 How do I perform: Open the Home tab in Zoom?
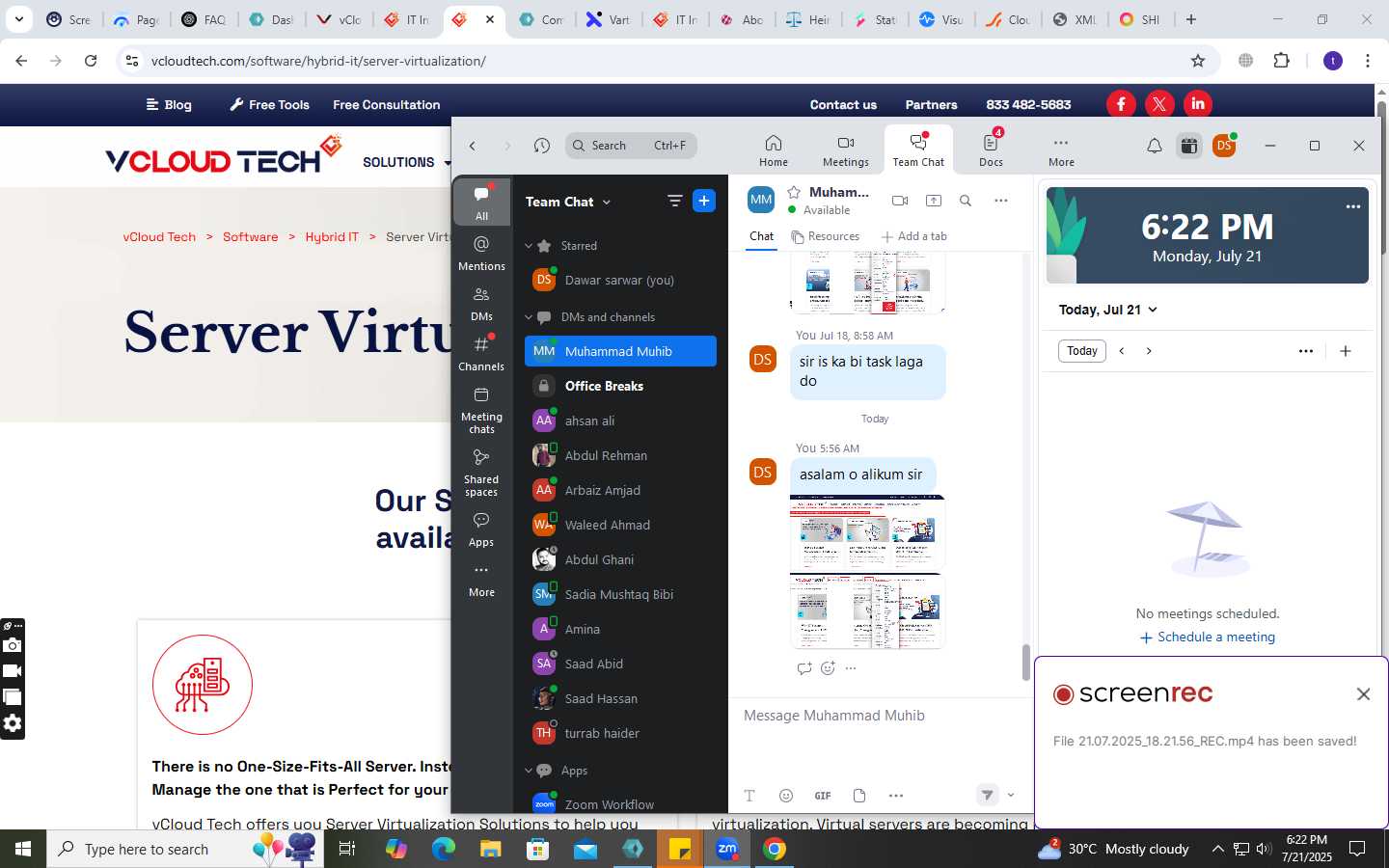[773, 150]
